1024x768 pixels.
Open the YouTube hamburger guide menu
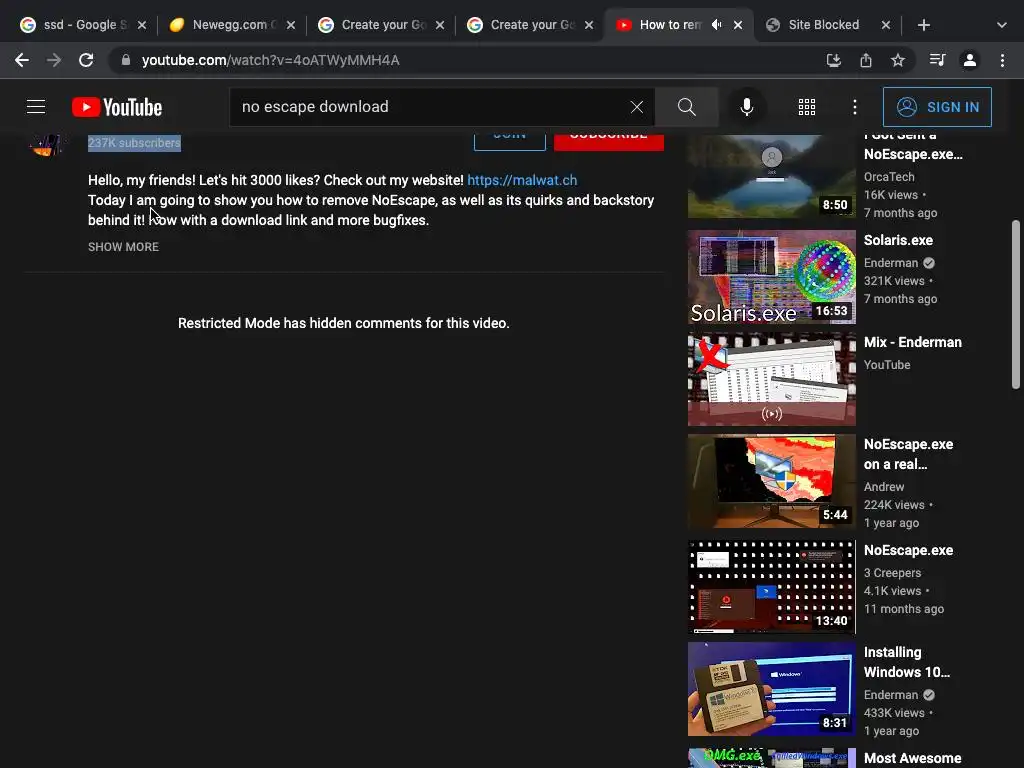pos(36,106)
